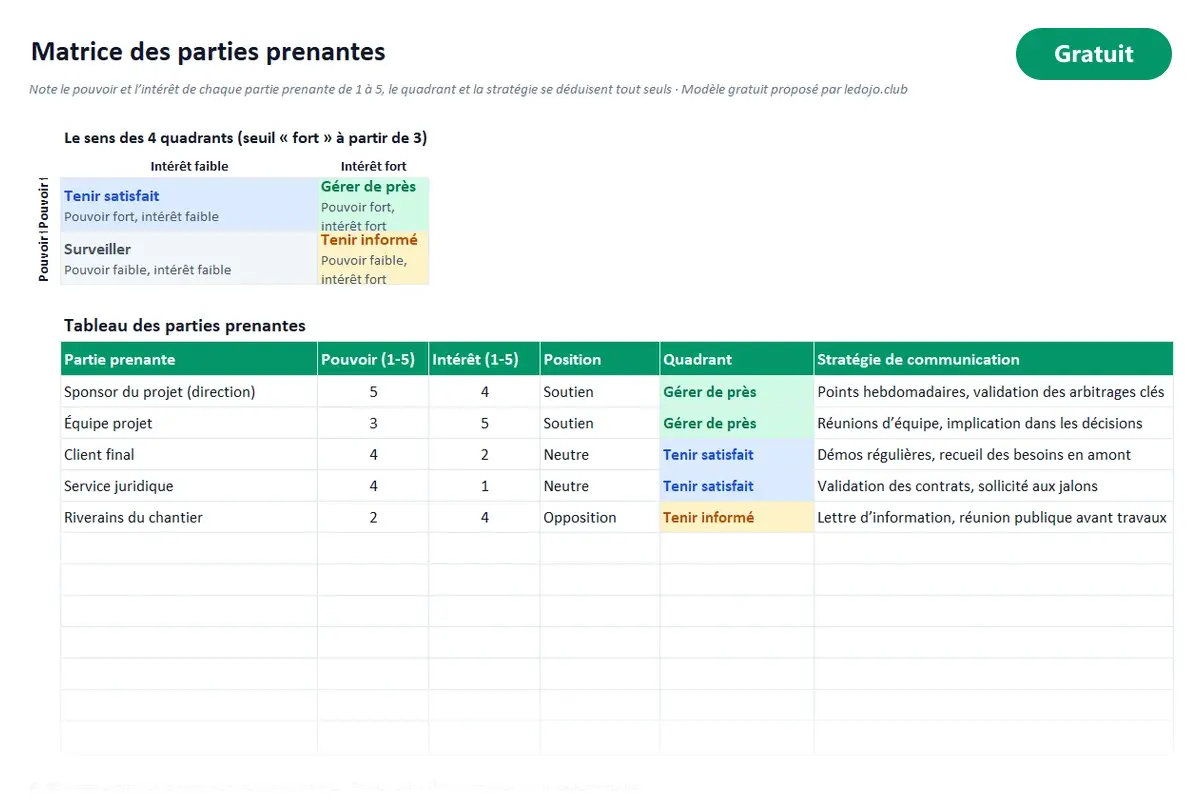The width and height of the screenshot is (1200, 800).
Task: Select the 'Équipe projet' cell
Action: tap(189, 423)
